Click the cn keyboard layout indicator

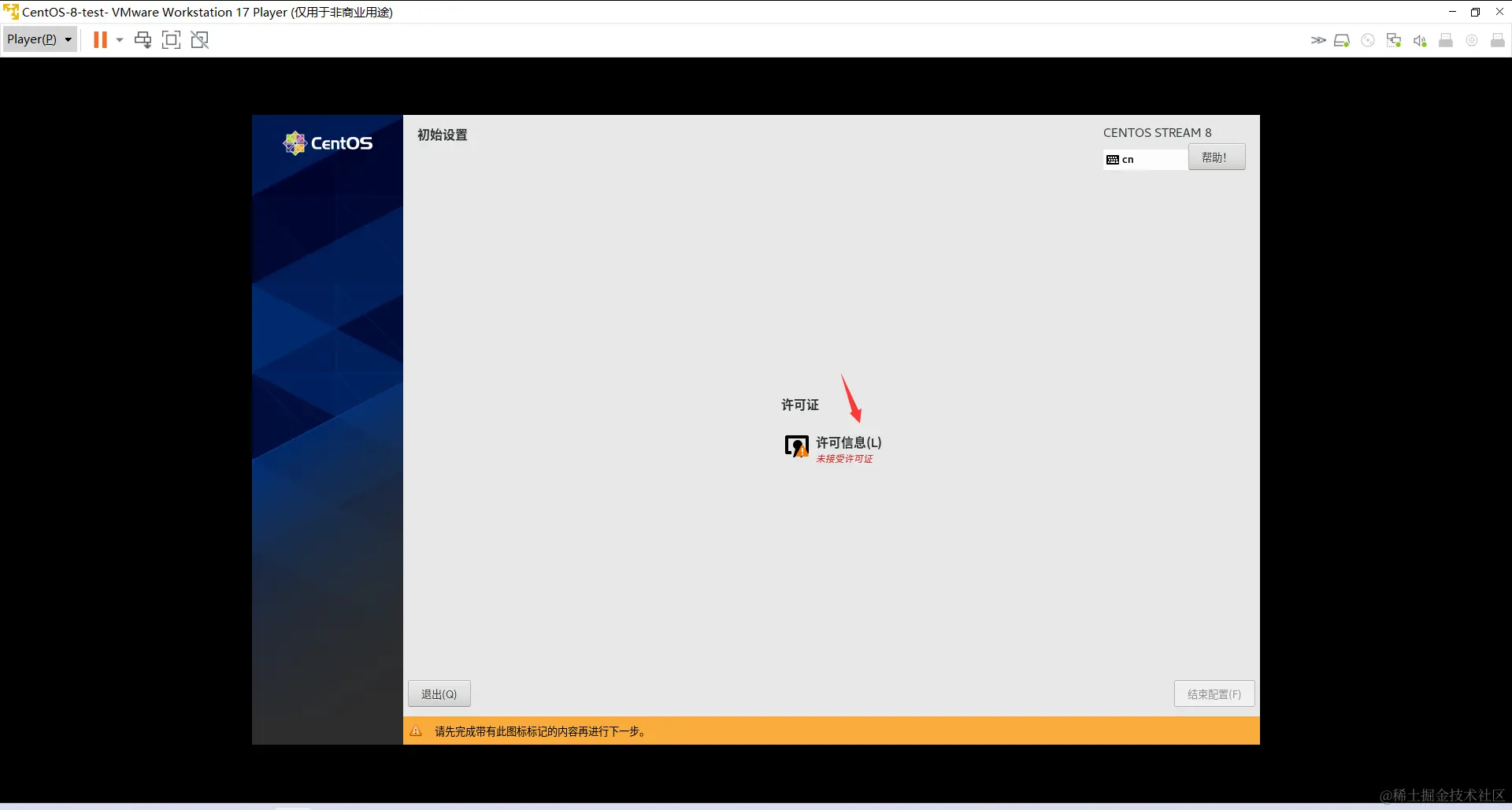1145,159
